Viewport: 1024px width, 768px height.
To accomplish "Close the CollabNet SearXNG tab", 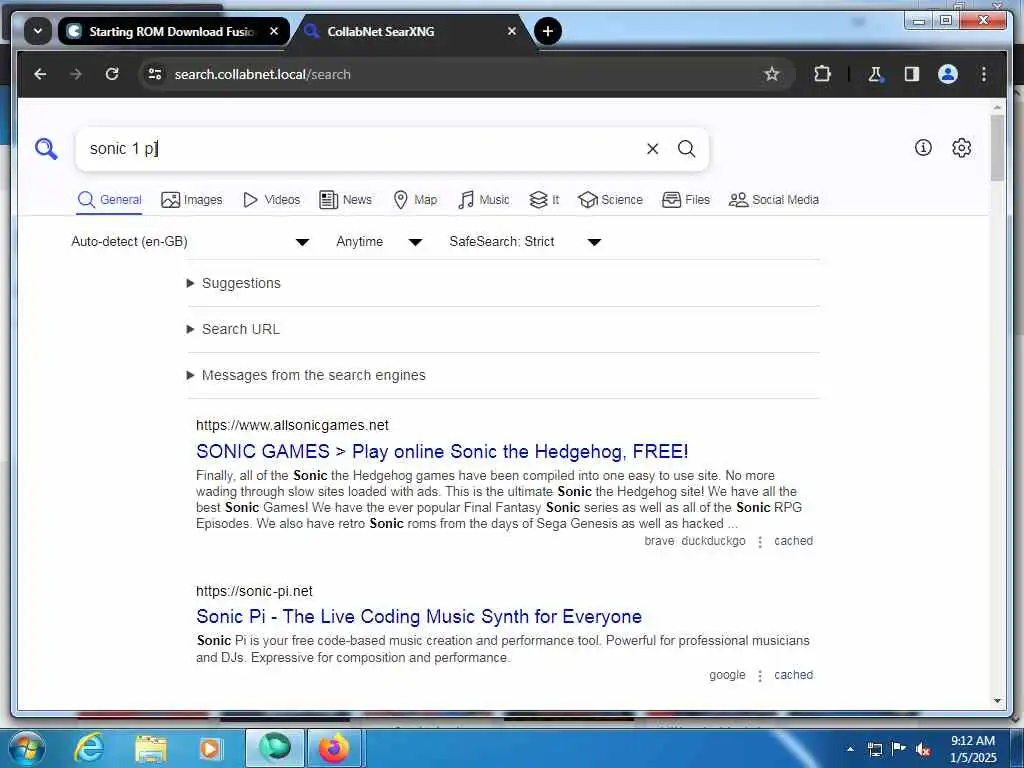I will click(512, 31).
